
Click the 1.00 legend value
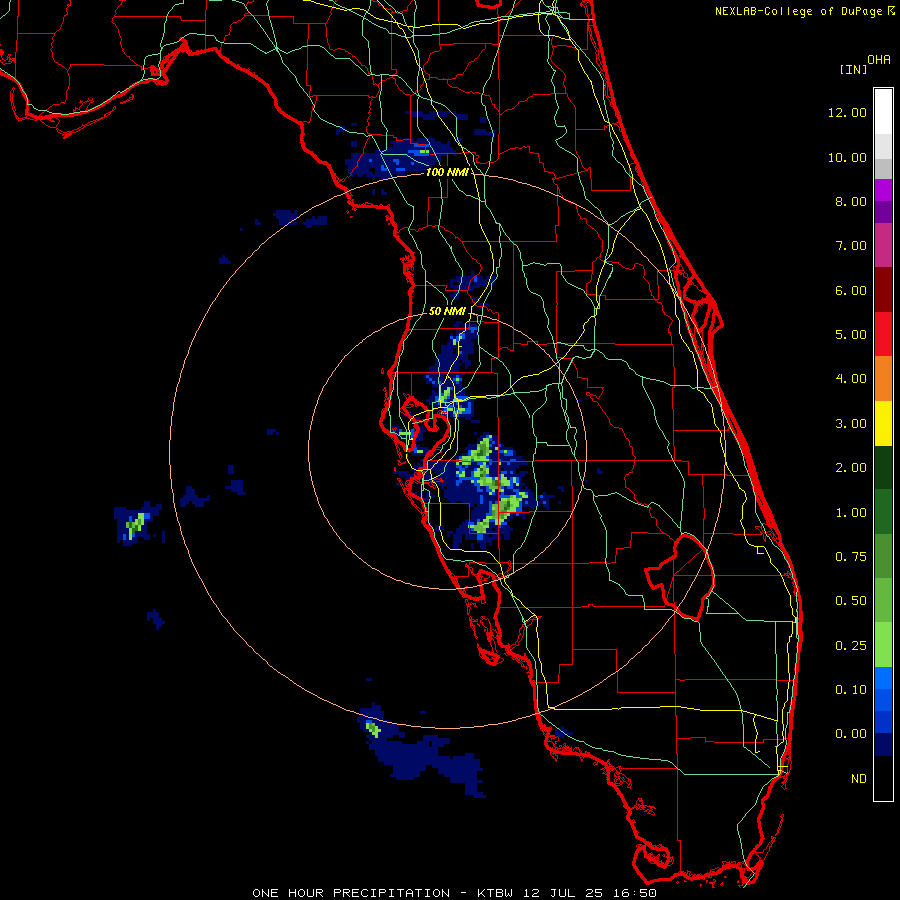pyautogui.click(x=851, y=513)
